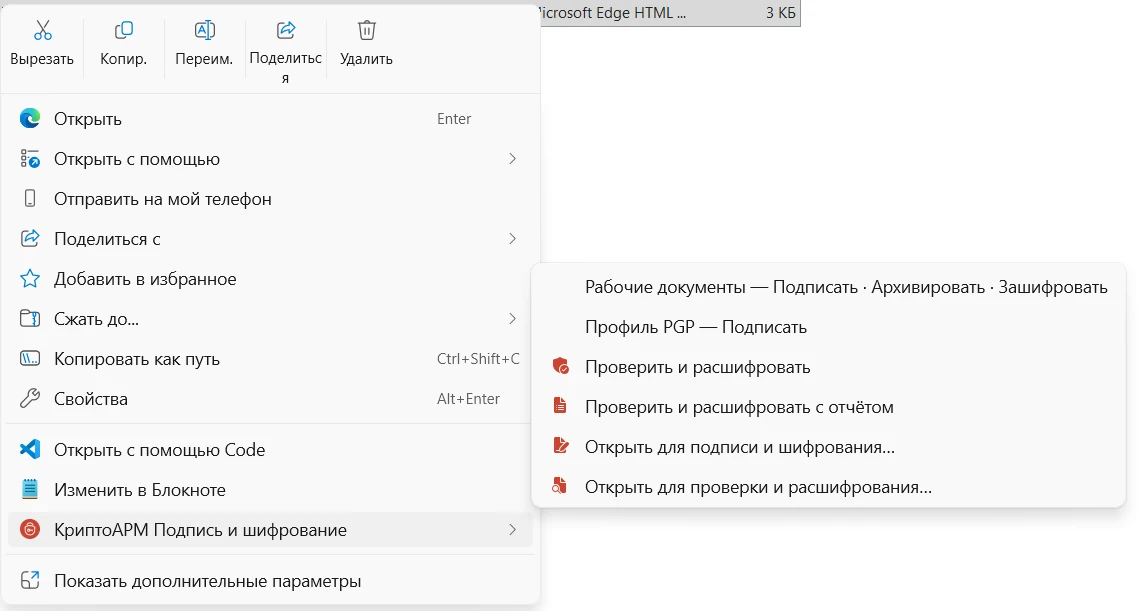Select Рабочие документы — Подписать · Архивировать · Зашифровать

pos(829,287)
